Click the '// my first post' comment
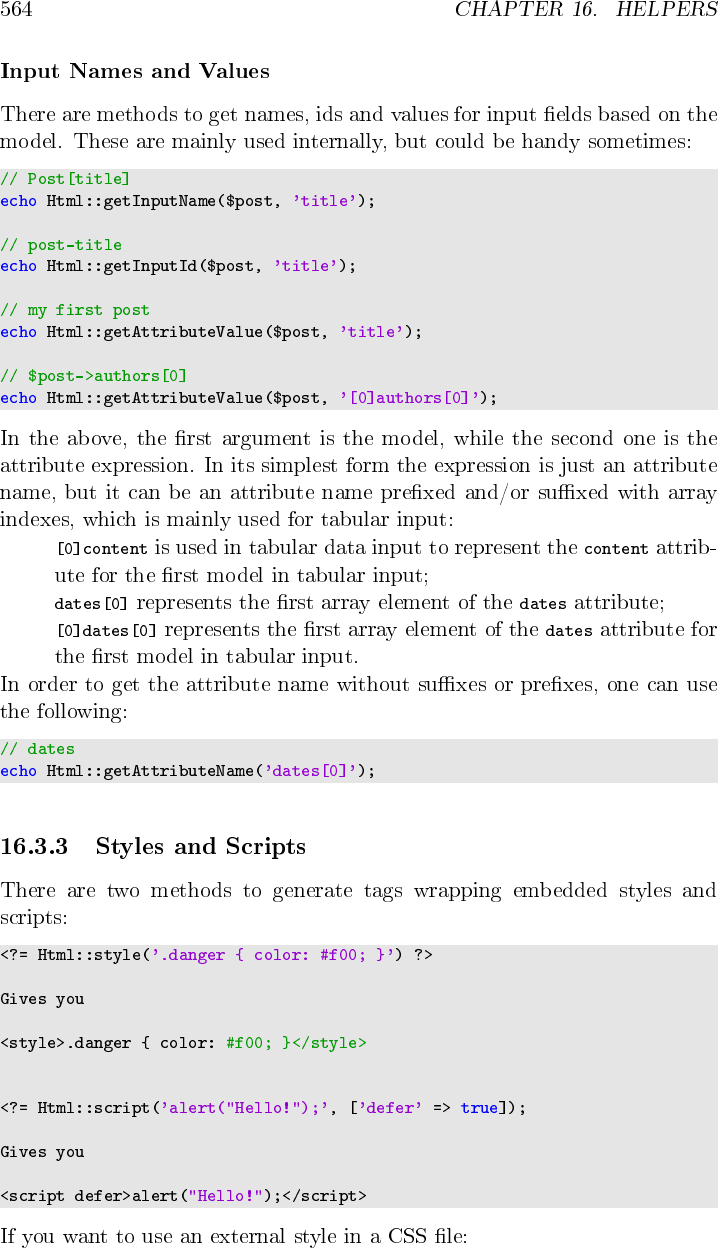The height and width of the screenshot is (1248, 718). point(75,310)
